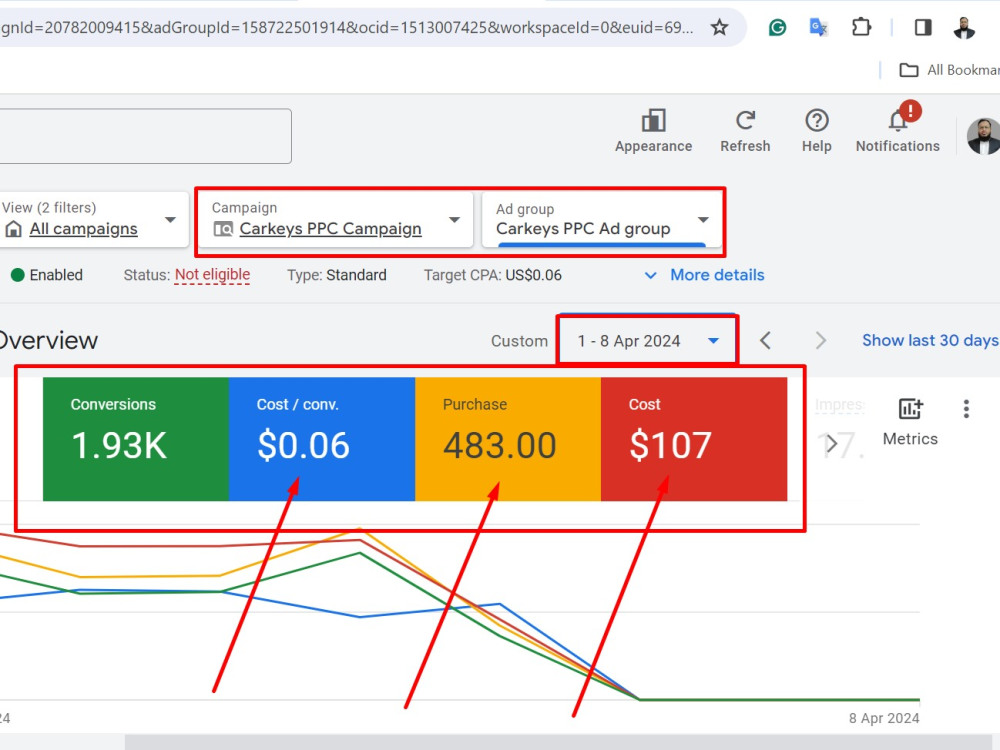Go to next date range
Image resolution: width=1000 pixels, height=750 pixels.
[821, 341]
